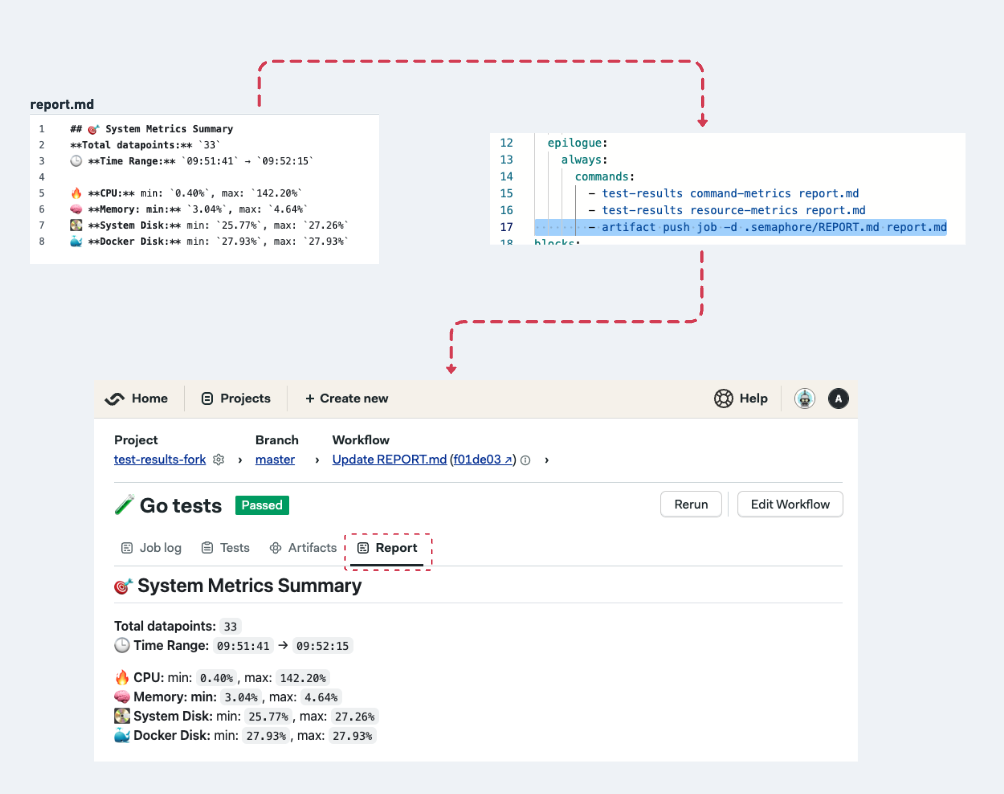This screenshot has width=1004, height=794.
Task: Click line number 17 in YAML gutter
Action: point(506,227)
